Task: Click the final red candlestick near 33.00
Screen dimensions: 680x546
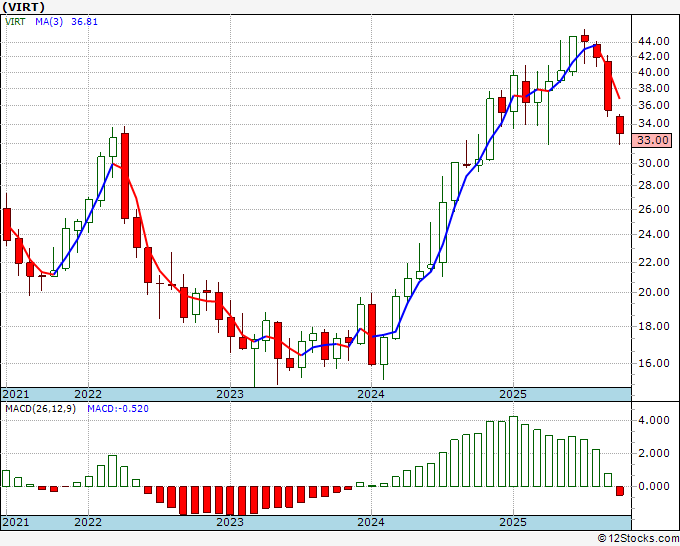Action: click(x=620, y=125)
